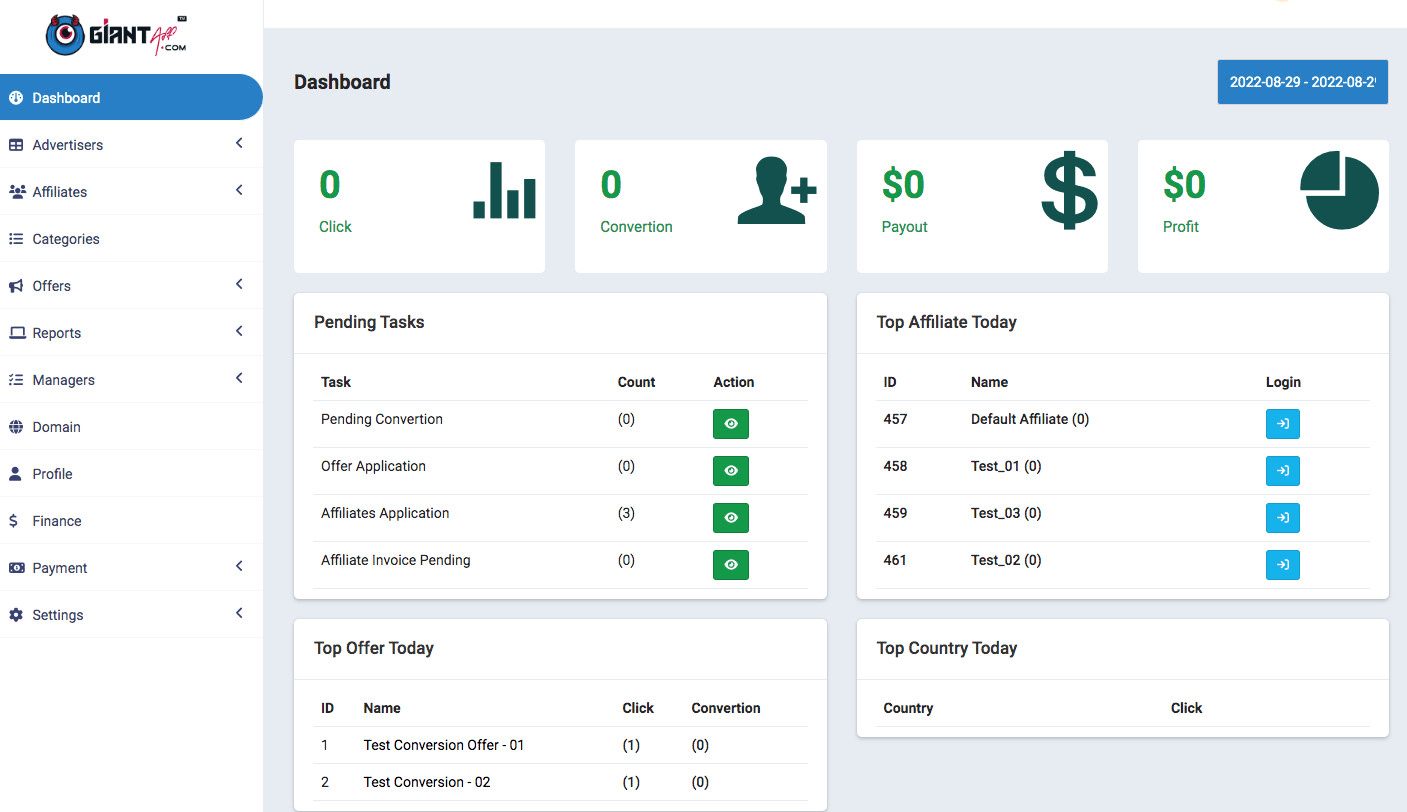The height and width of the screenshot is (812, 1407).
Task: Open Affiliate Invoice Pending via eye button
Action: coord(730,565)
